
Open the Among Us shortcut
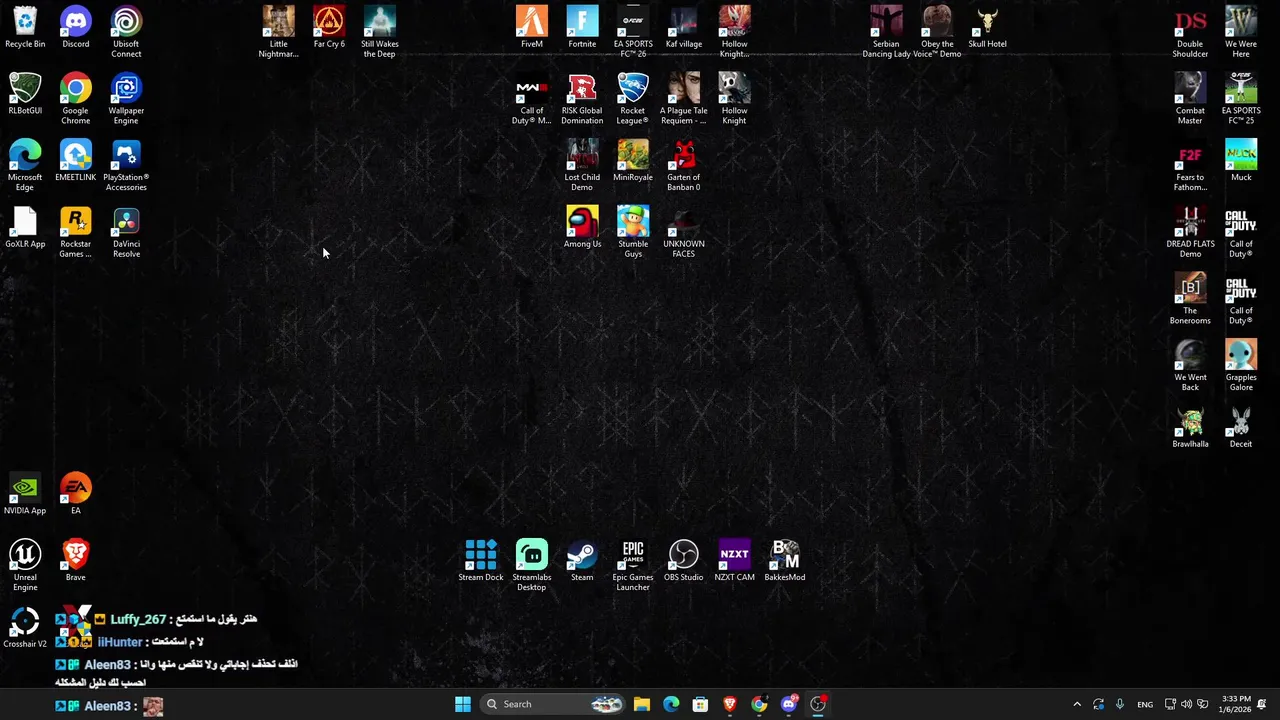pyautogui.click(x=582, y=228)
